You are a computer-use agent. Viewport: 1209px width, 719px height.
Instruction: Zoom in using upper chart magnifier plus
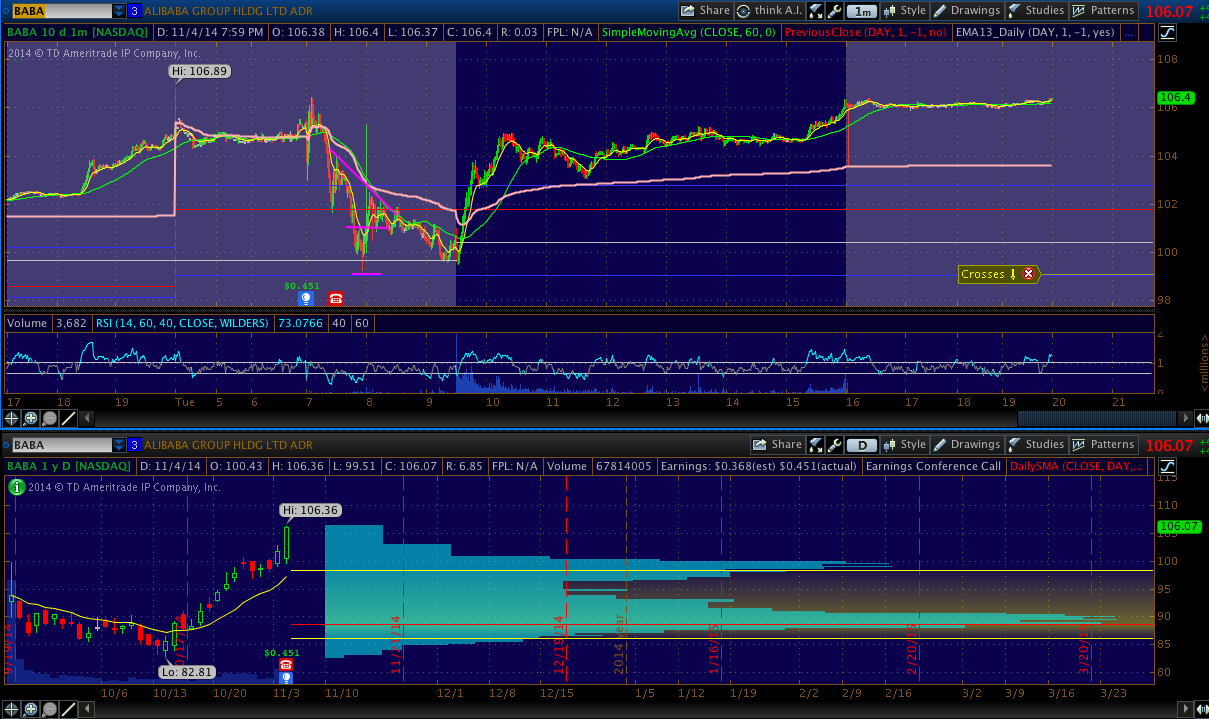(x=31, y=419)
